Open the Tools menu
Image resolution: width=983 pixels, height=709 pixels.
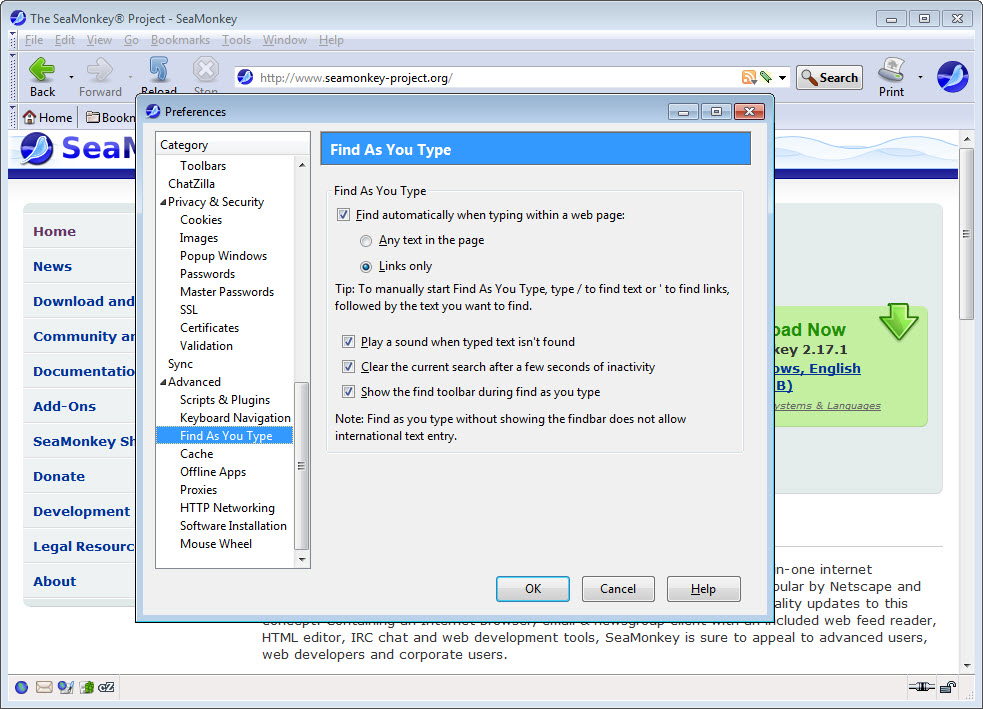tap(236, 40)
